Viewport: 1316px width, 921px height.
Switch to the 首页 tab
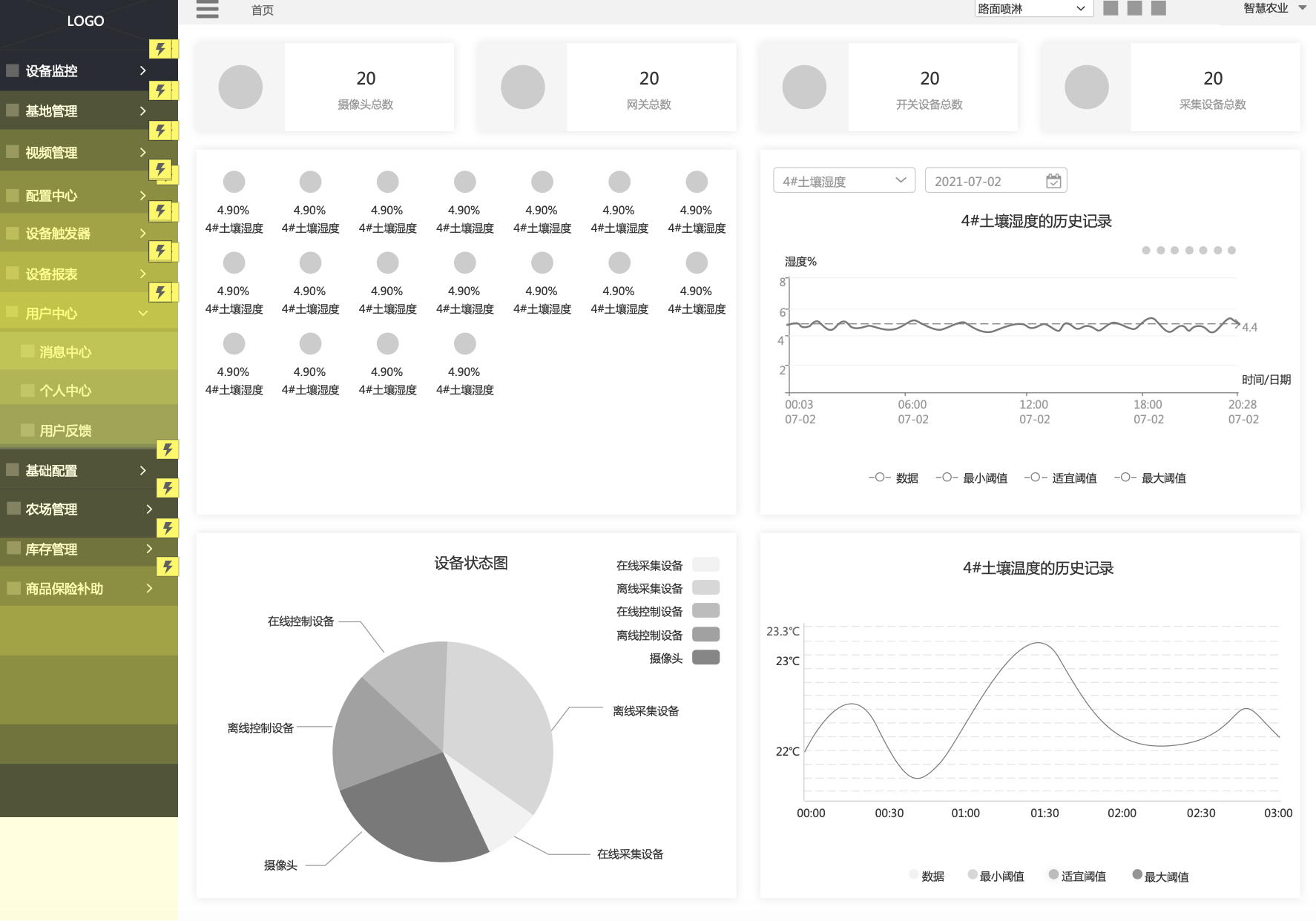coord(263,10)
